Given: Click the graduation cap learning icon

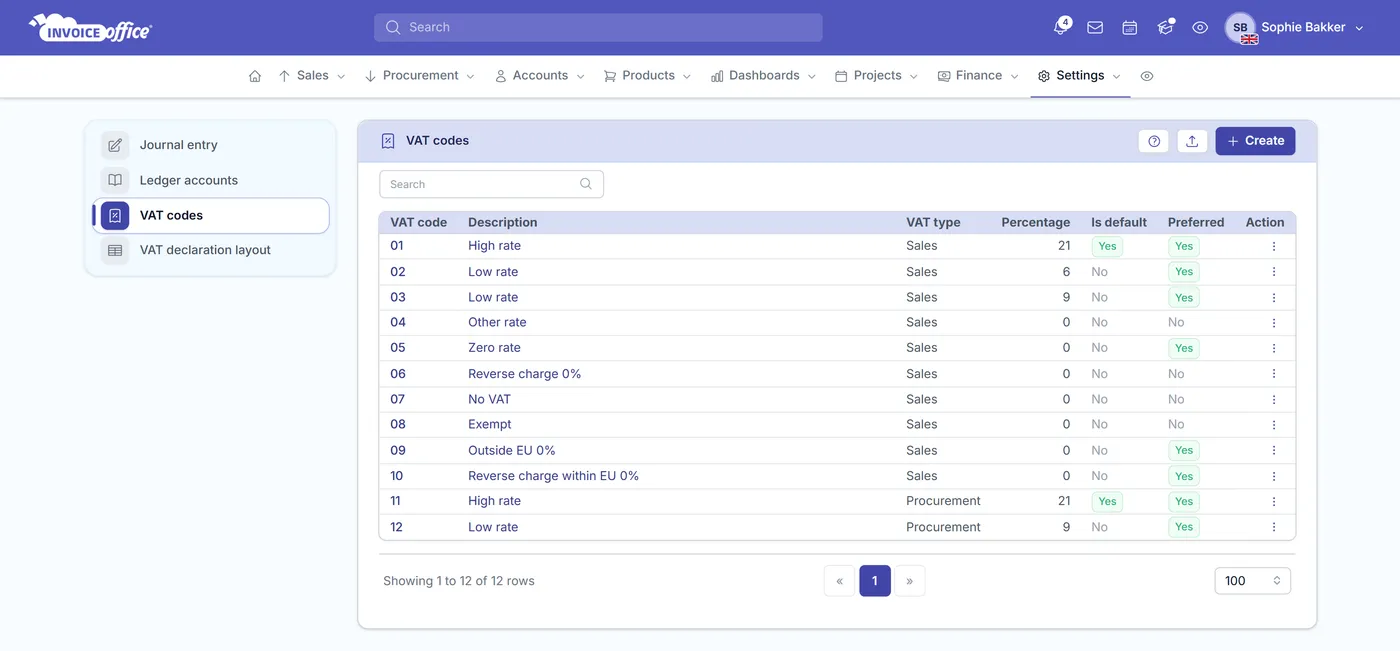Looking at the screenshot, I should coord(1165,28).
